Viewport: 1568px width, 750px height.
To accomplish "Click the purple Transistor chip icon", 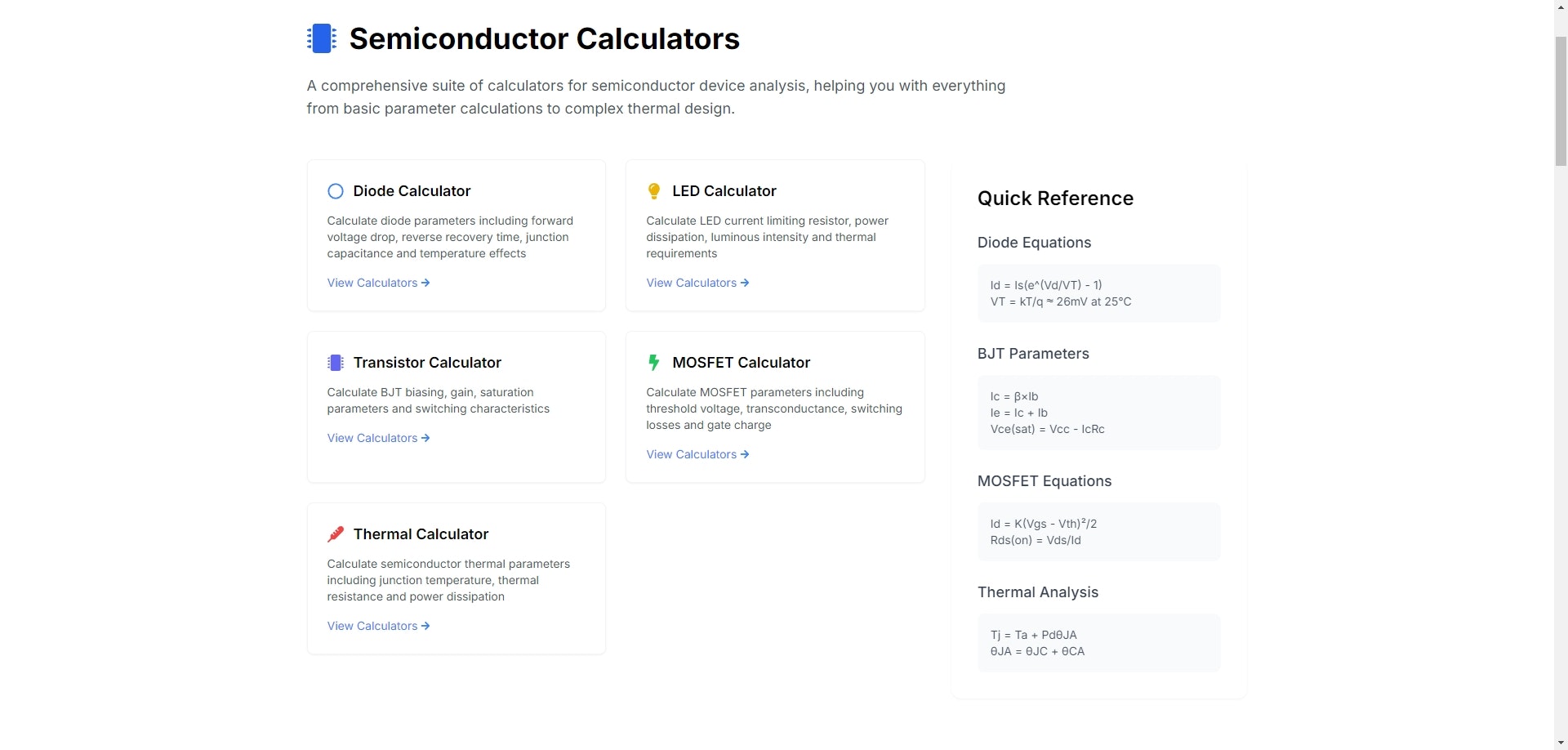I will click(x=335, y=363).
